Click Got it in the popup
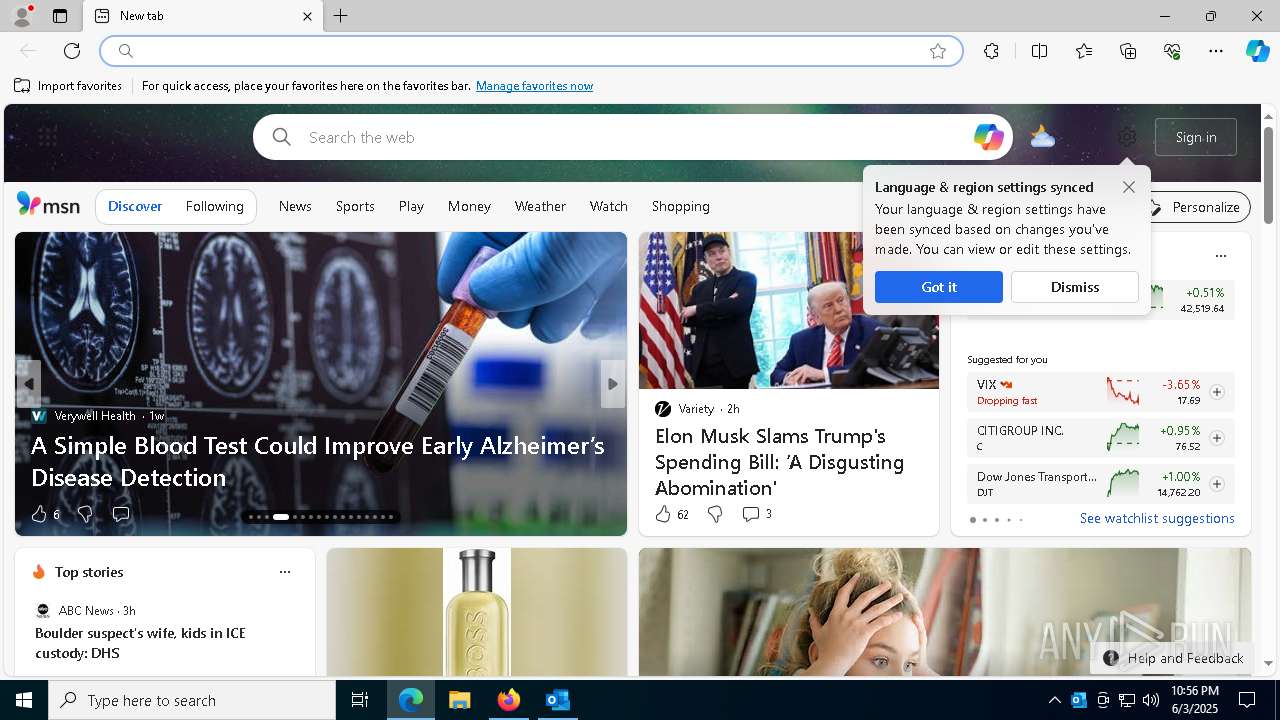This screenshot has width=1280, height=720. pos(939,287)
